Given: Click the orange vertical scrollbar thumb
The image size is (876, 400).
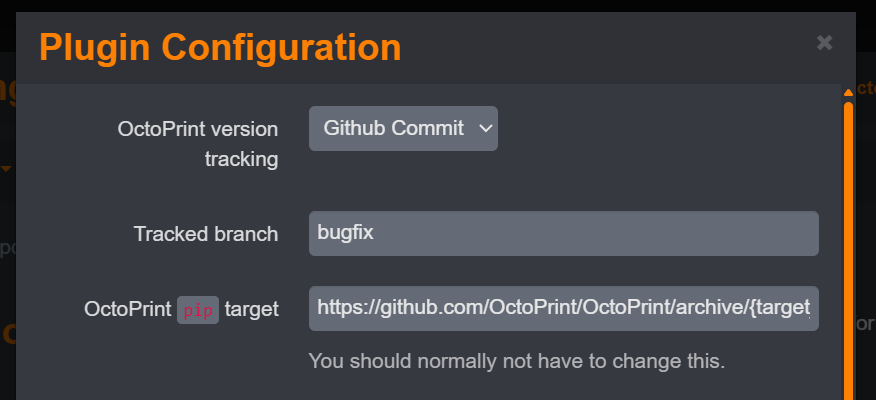Looking at the screenshot, I should click(x=848, y=250).
